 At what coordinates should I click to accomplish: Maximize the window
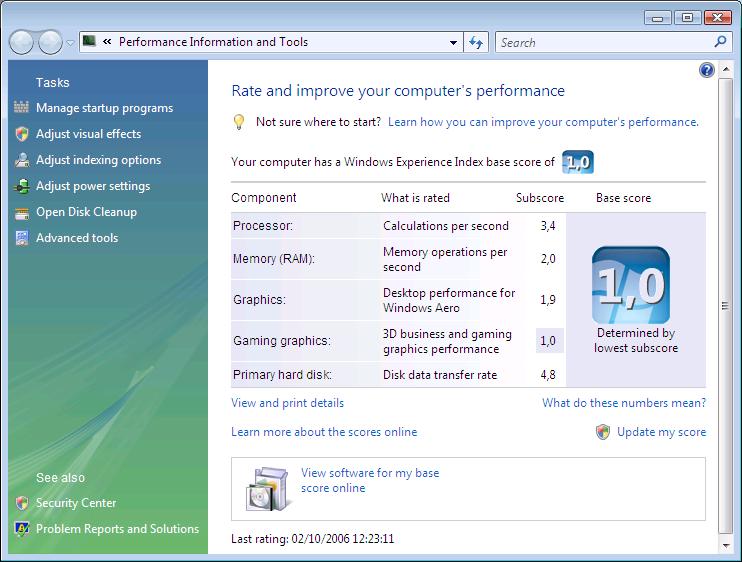pyautogui.click(x=687, y=18)
